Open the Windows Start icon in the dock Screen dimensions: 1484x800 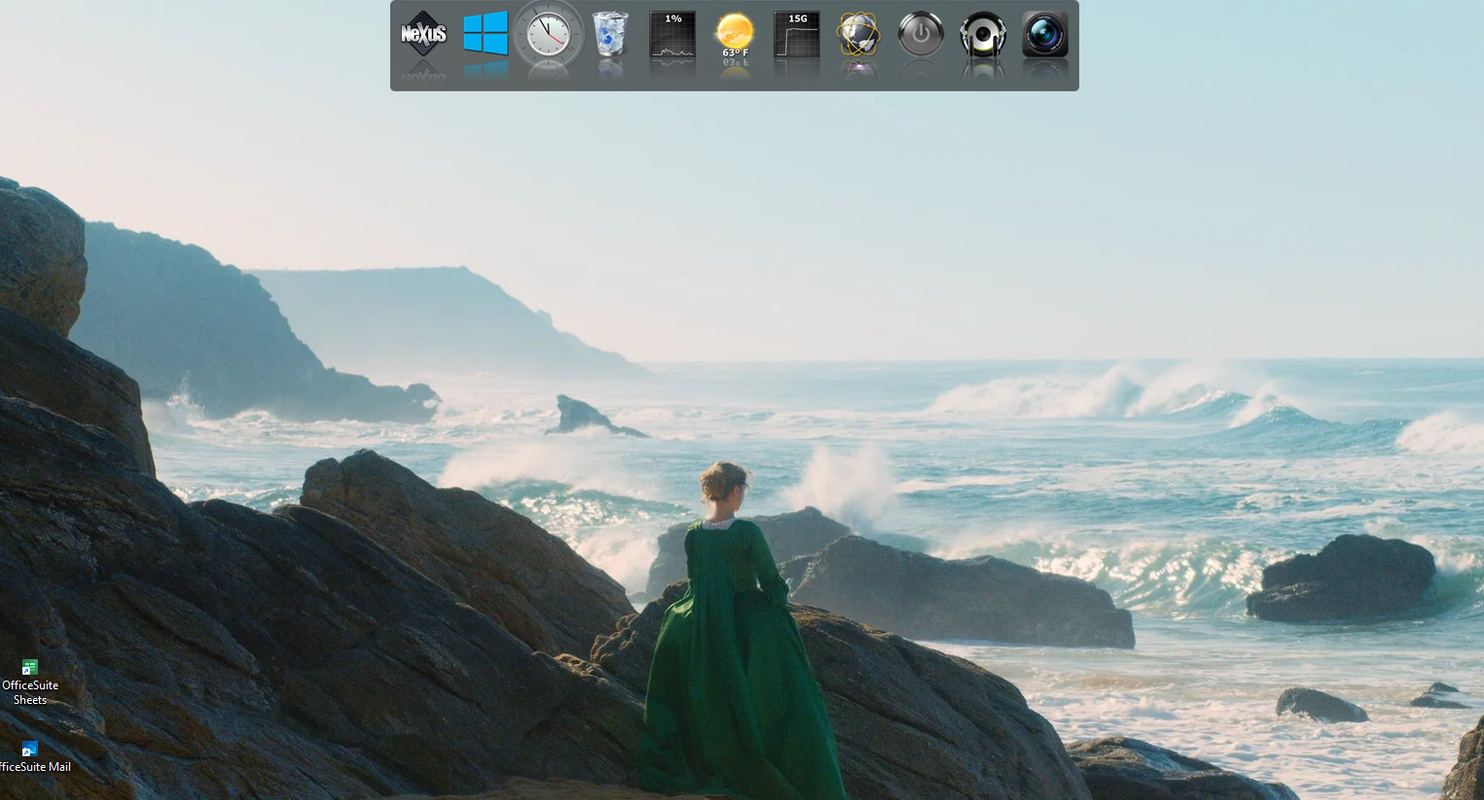pos(485,34)
